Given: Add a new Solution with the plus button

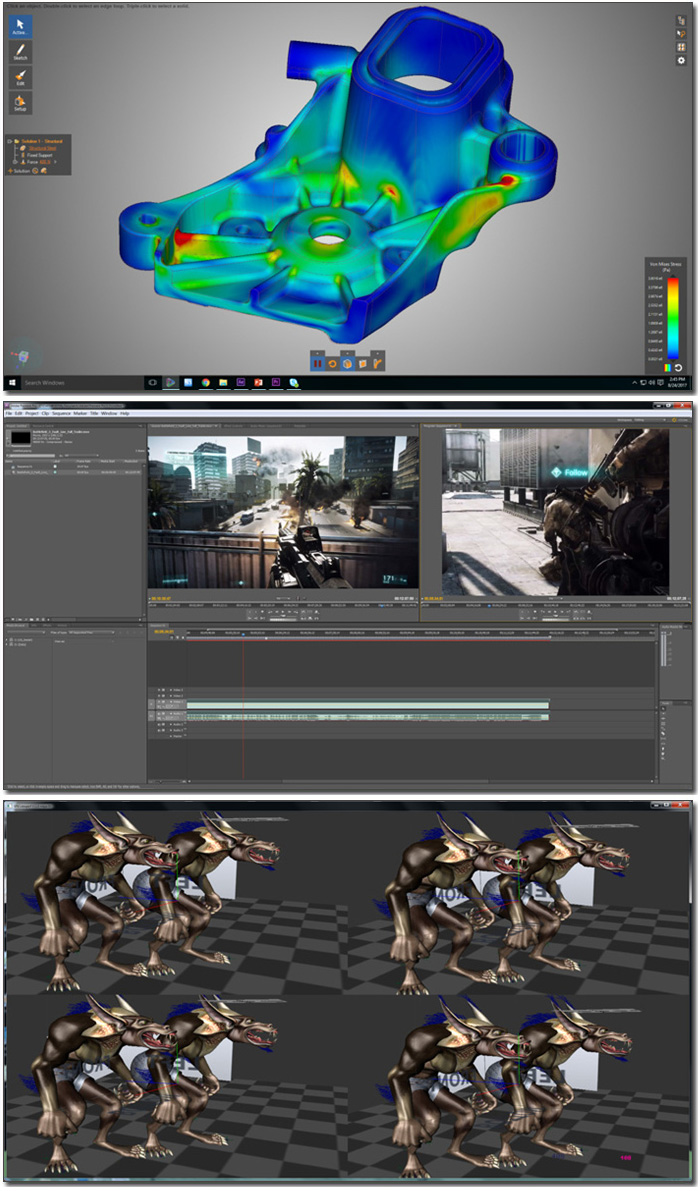Looking at the screenshot, I should pos(10,171).
